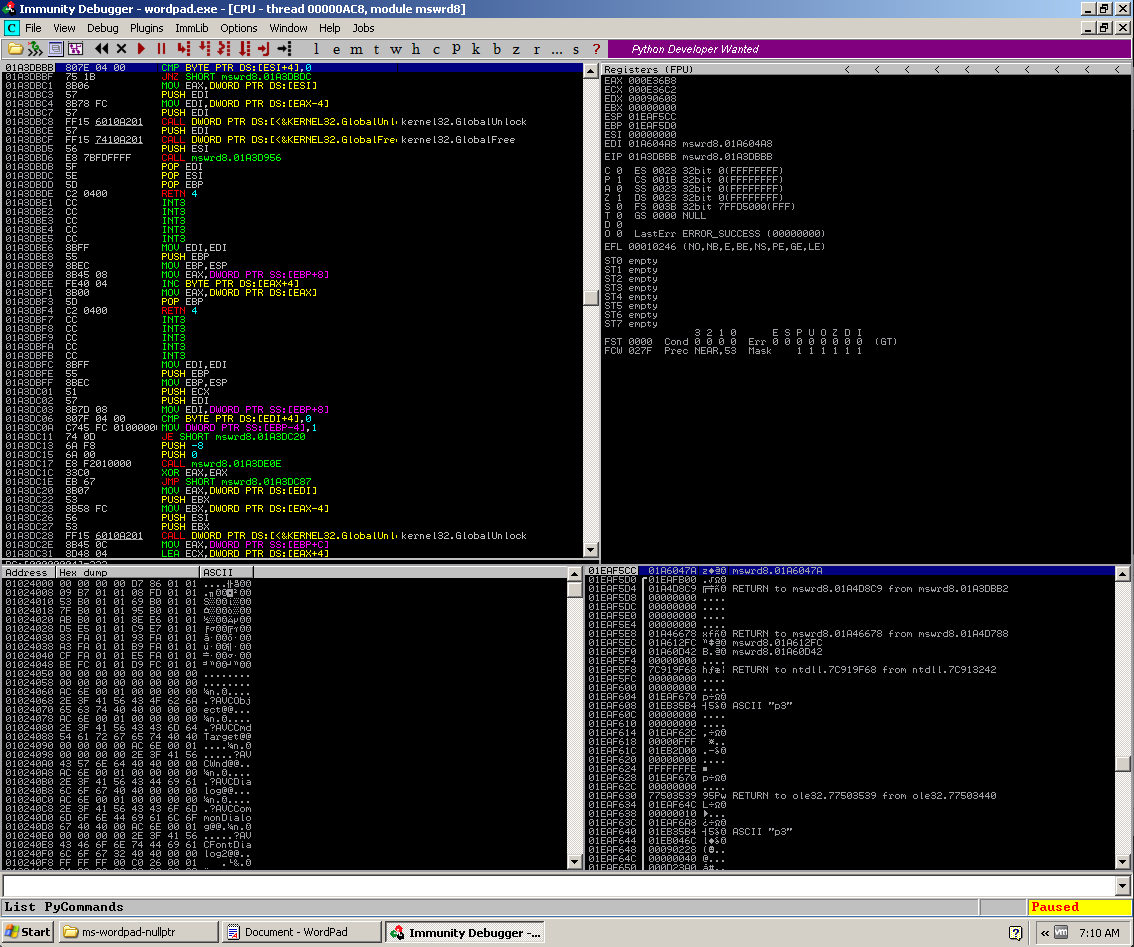Close the debugged program with X icon
Screen dimensions: 1134x947
[x=122, y=49]
